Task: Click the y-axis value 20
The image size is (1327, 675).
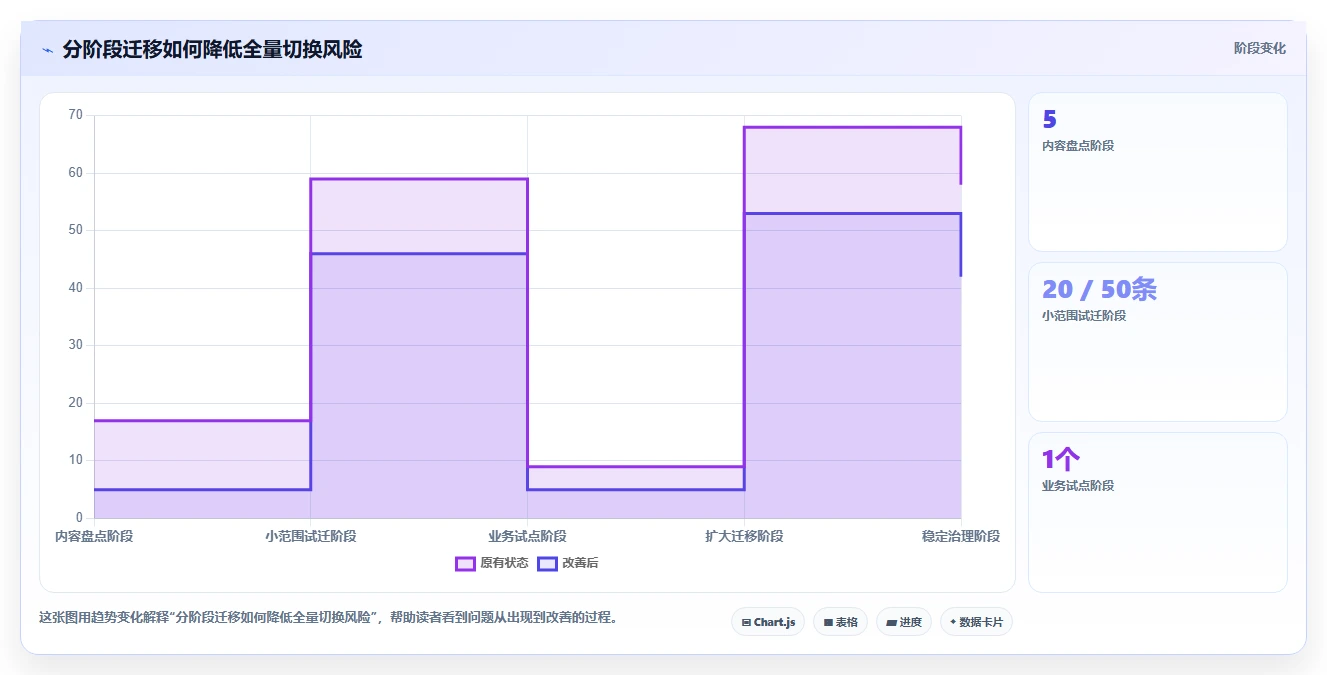Action: point(76,403)
